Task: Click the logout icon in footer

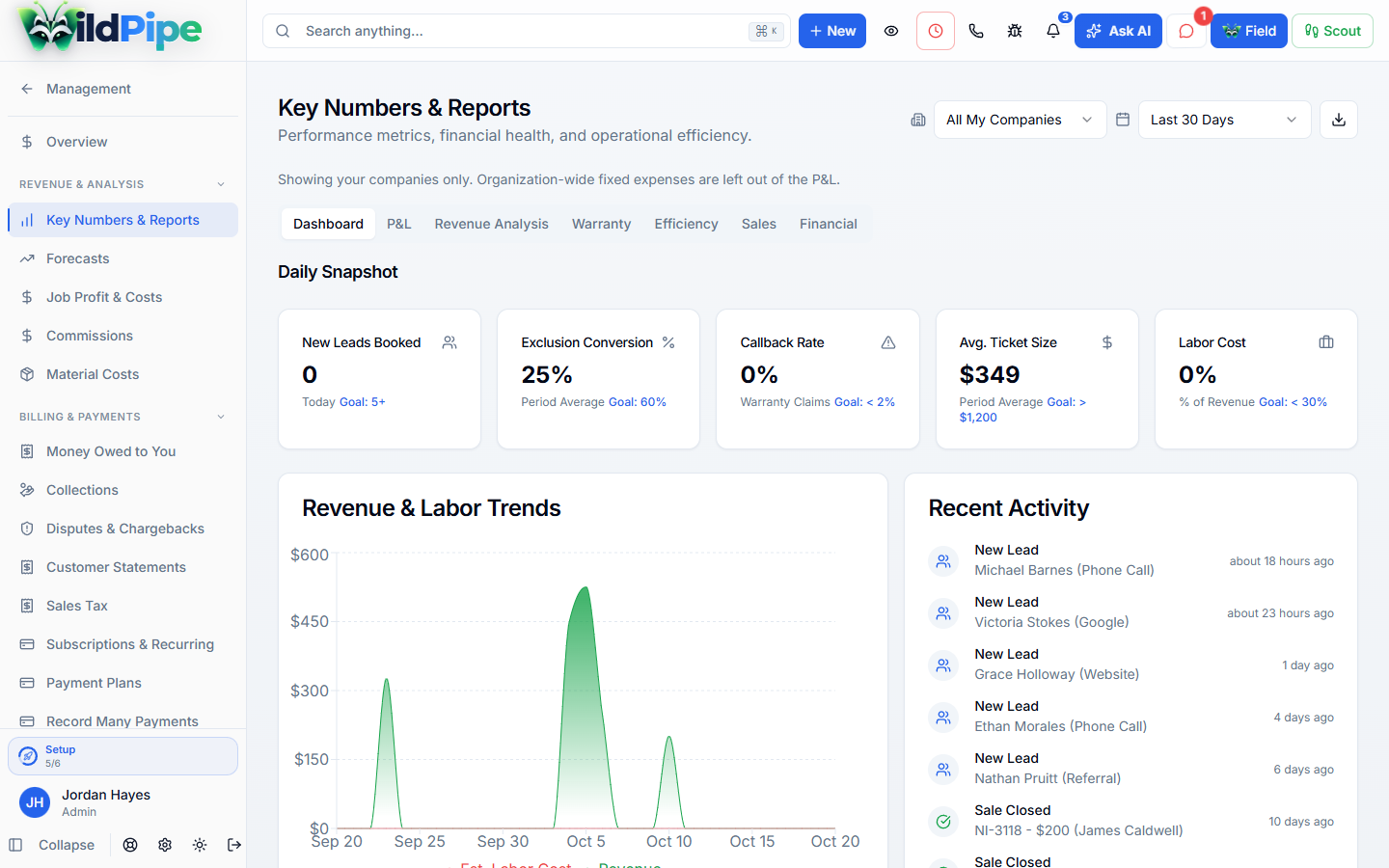Action: tap(234, 845)
